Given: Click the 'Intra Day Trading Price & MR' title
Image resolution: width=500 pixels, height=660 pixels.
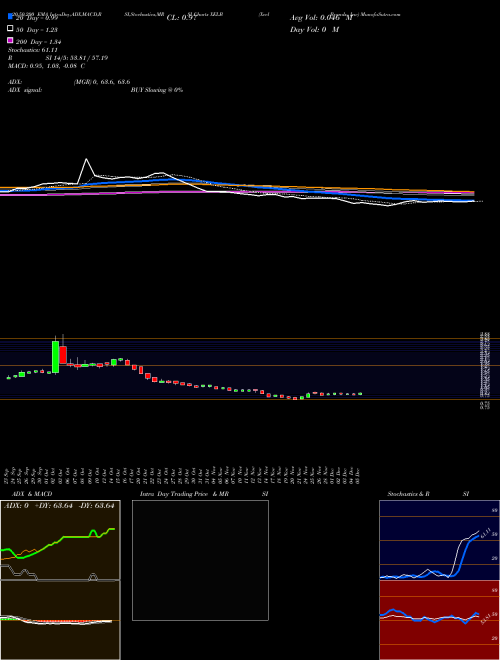Looking at the screenshot, I should [185, 494].
